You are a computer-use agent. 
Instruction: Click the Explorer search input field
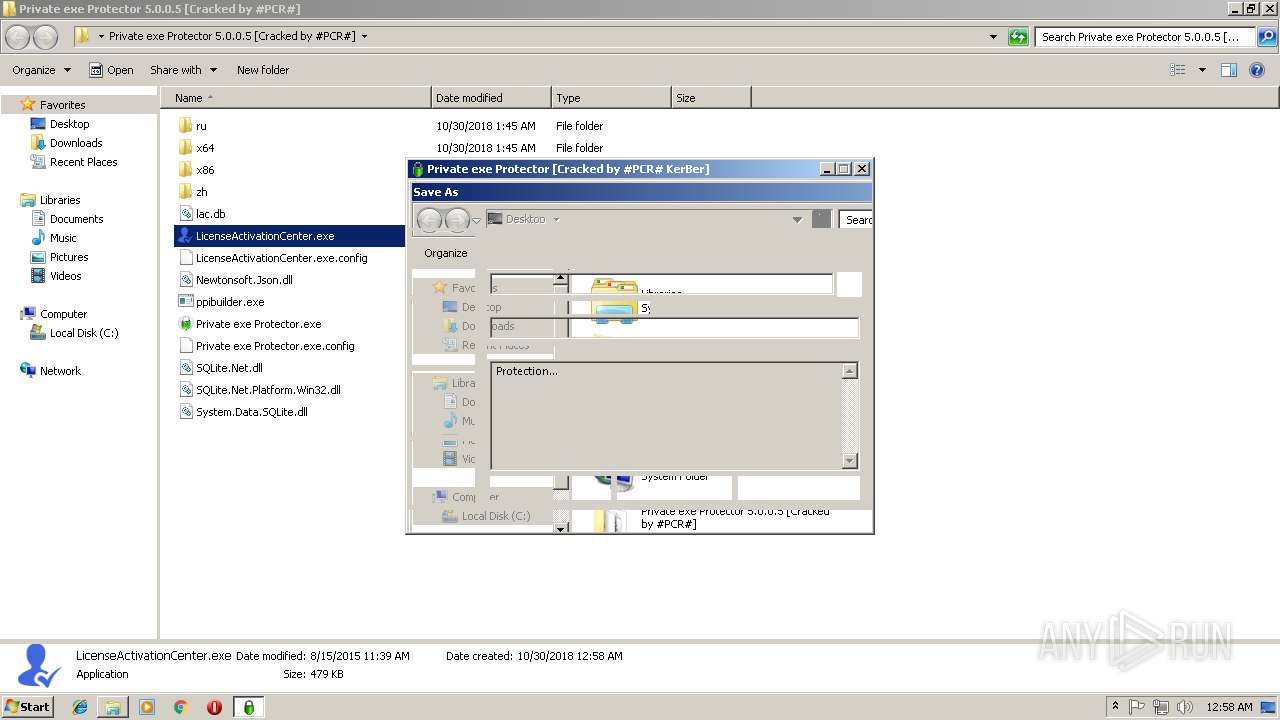[x=1145, y=37]
